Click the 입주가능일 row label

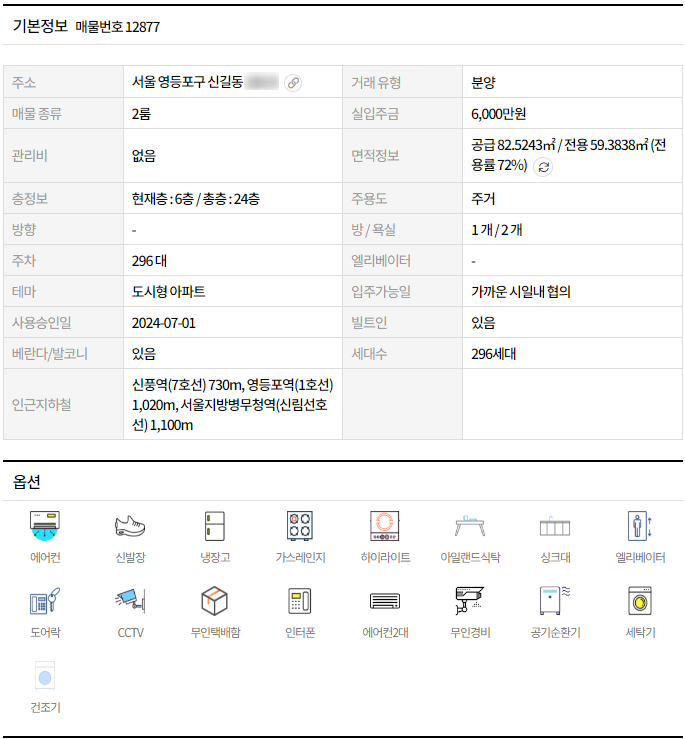(x=381, y=292)
